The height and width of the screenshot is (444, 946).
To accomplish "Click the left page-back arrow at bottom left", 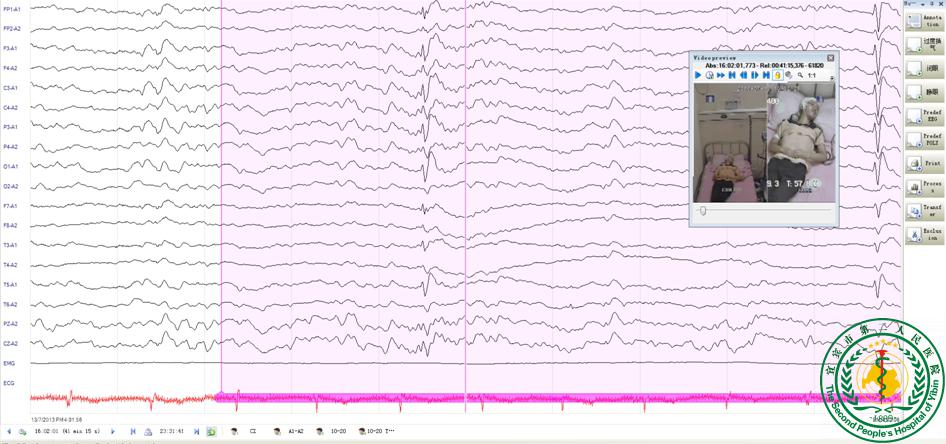I will [x=9, y=431].
